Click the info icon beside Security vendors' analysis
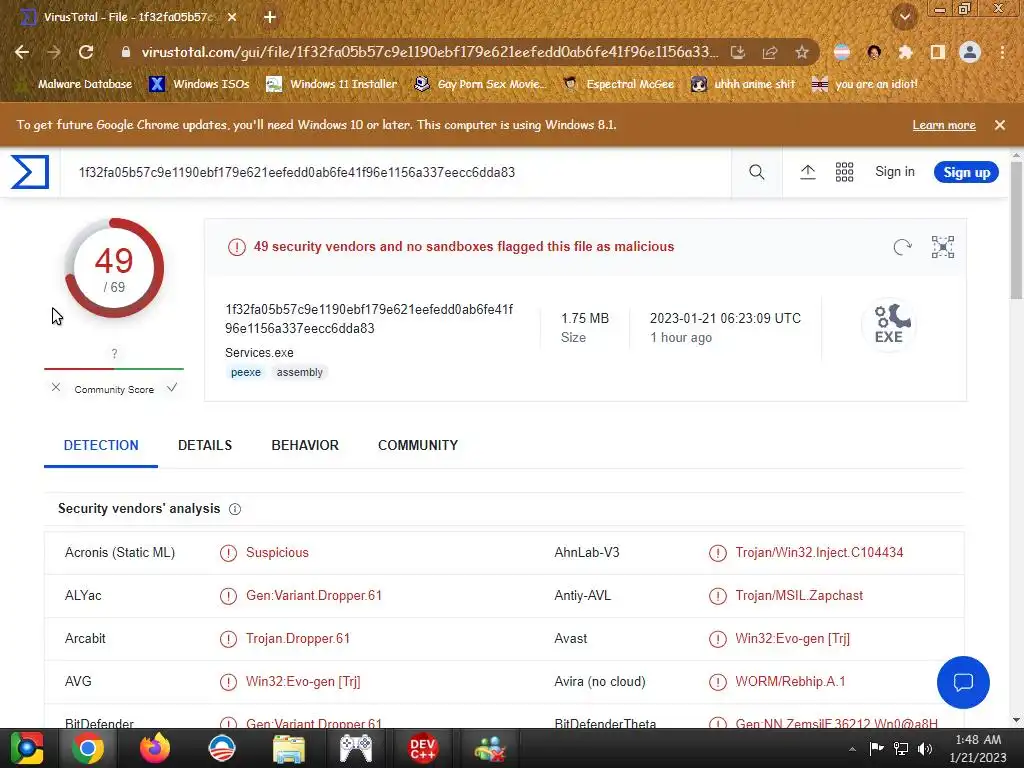This screenshot has height=768, width=1024. tap(235, 509)
